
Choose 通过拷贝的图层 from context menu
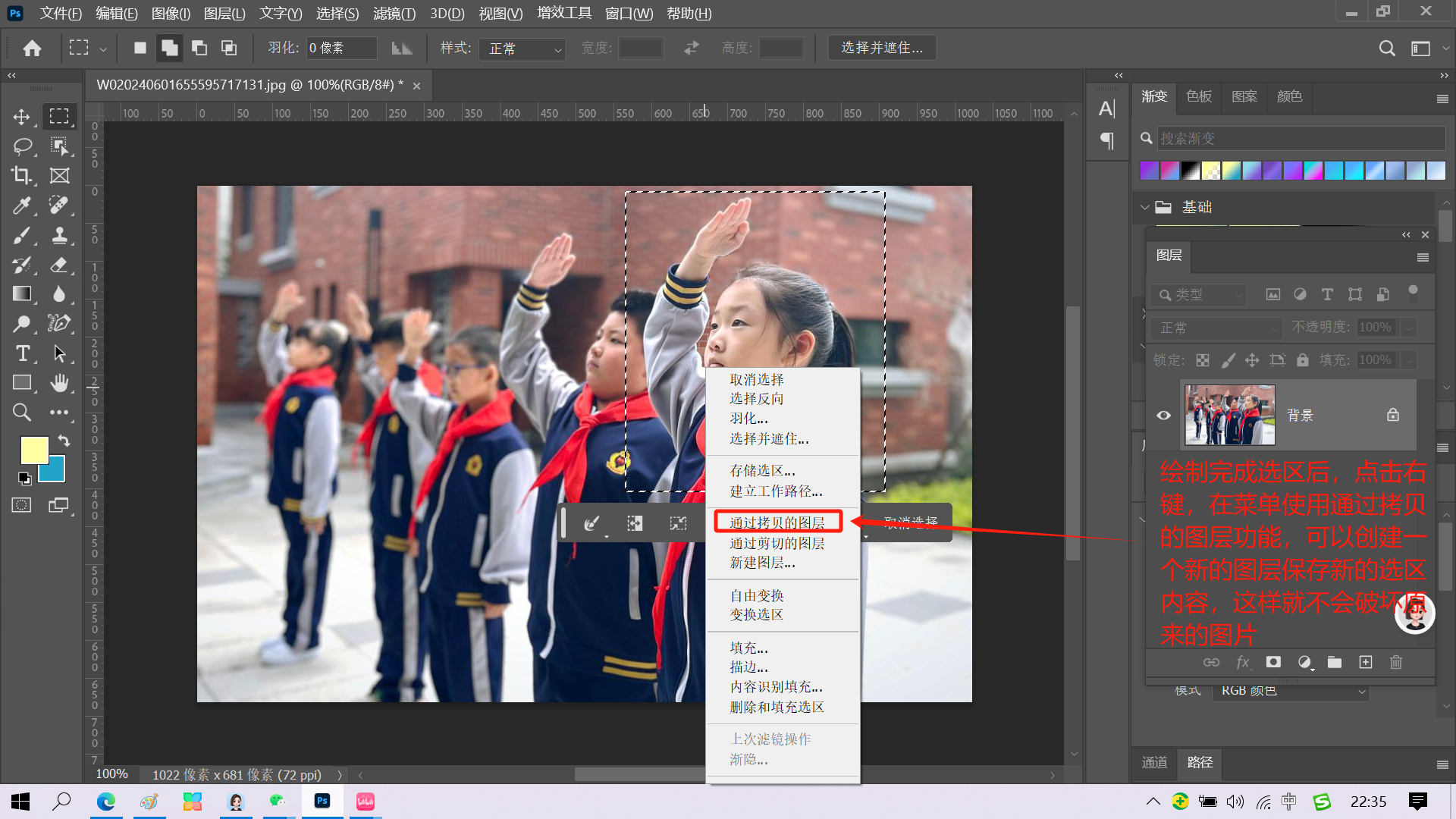(x=777, y=522)
